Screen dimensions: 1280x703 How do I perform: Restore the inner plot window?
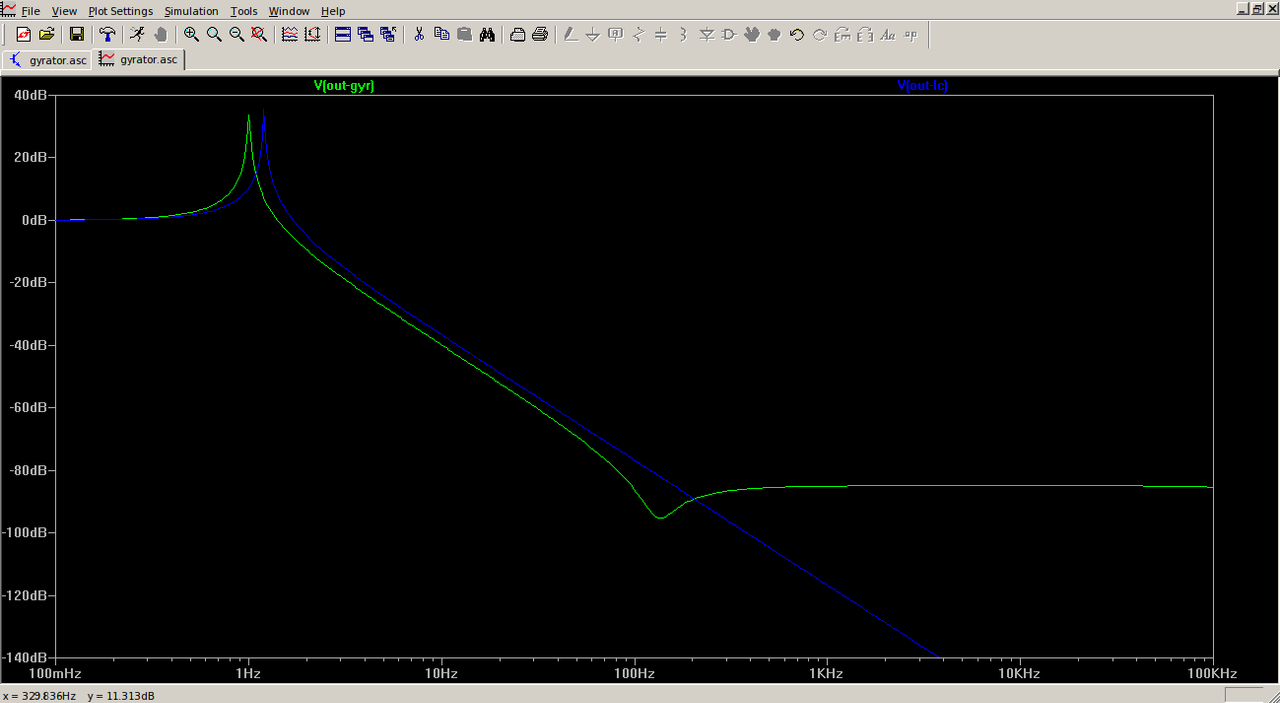click(1256, 9)
